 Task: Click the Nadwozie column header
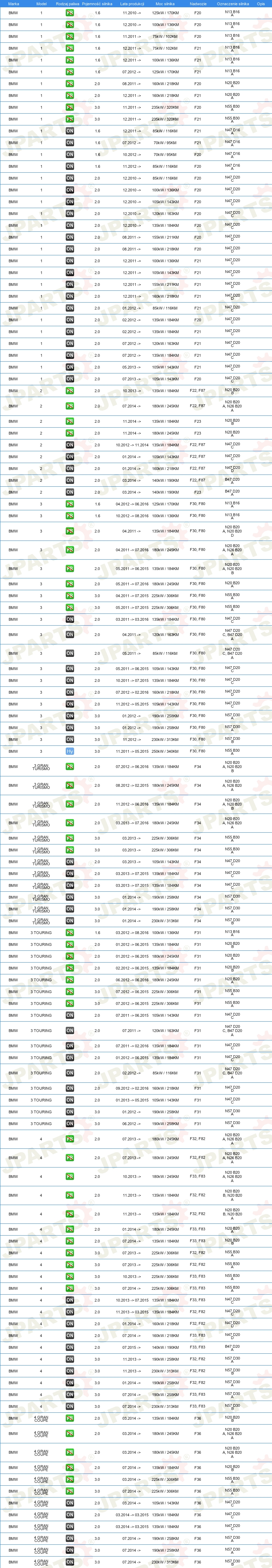point(198,4)
